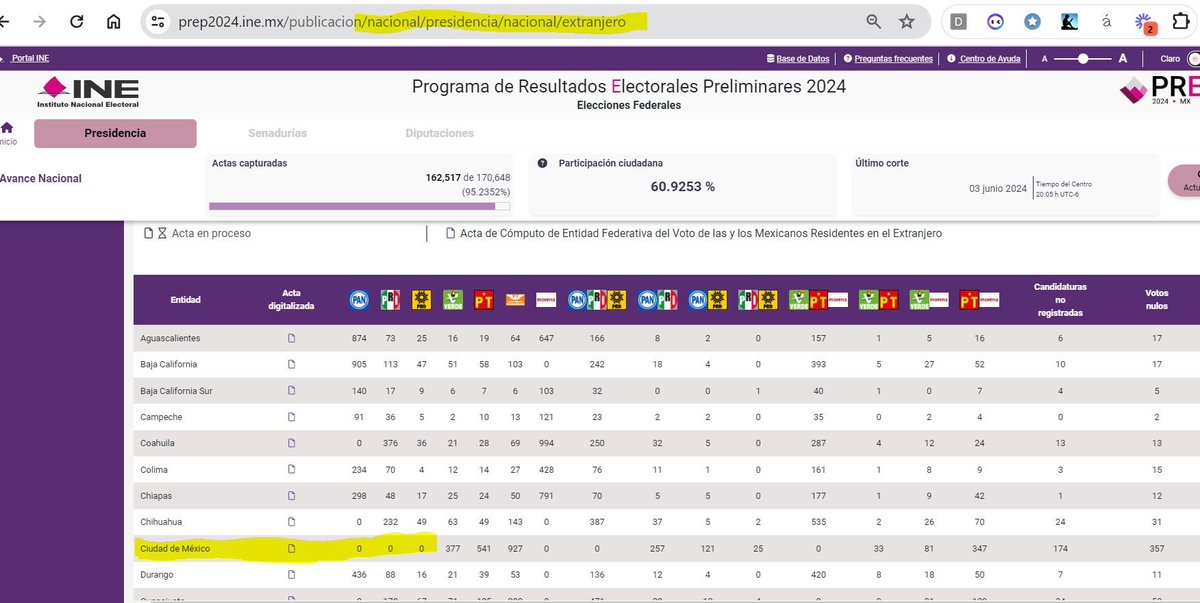Click the single PT party logo header
The width and height of the screenshot is (1200, 603).
(x=485, y=299)
